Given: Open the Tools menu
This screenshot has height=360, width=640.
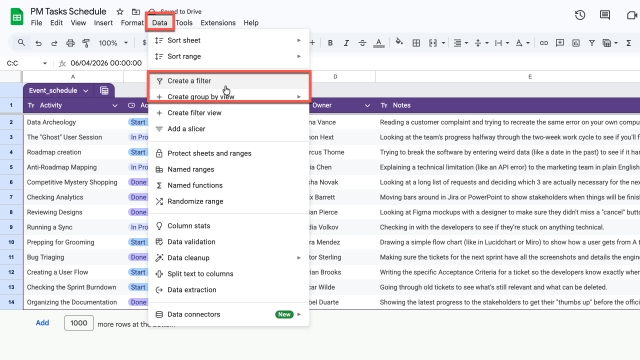Looking at the screenshot, I should (x=184, y=23).
